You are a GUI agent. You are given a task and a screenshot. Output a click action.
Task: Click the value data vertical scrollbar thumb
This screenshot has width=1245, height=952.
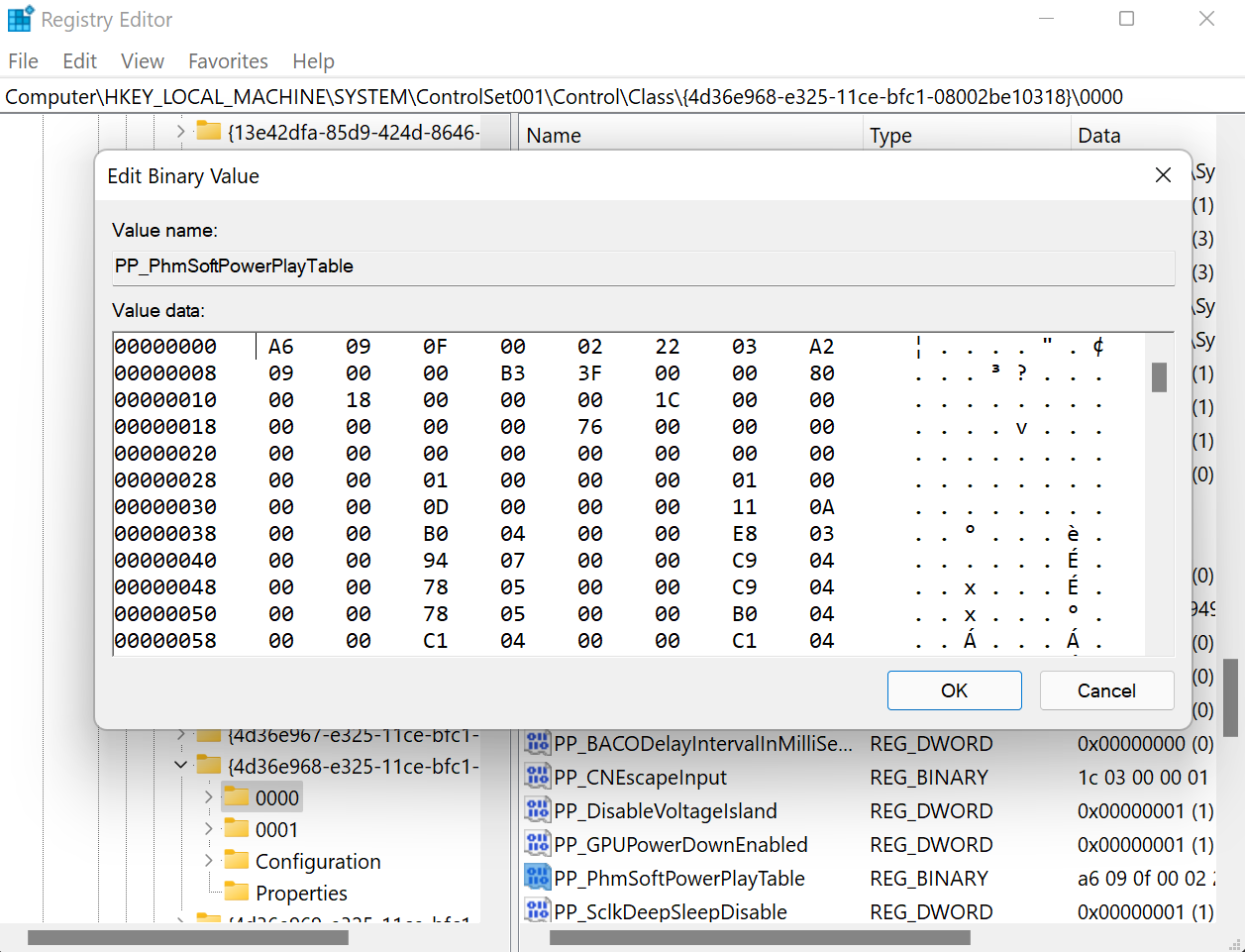(1159, 377)
